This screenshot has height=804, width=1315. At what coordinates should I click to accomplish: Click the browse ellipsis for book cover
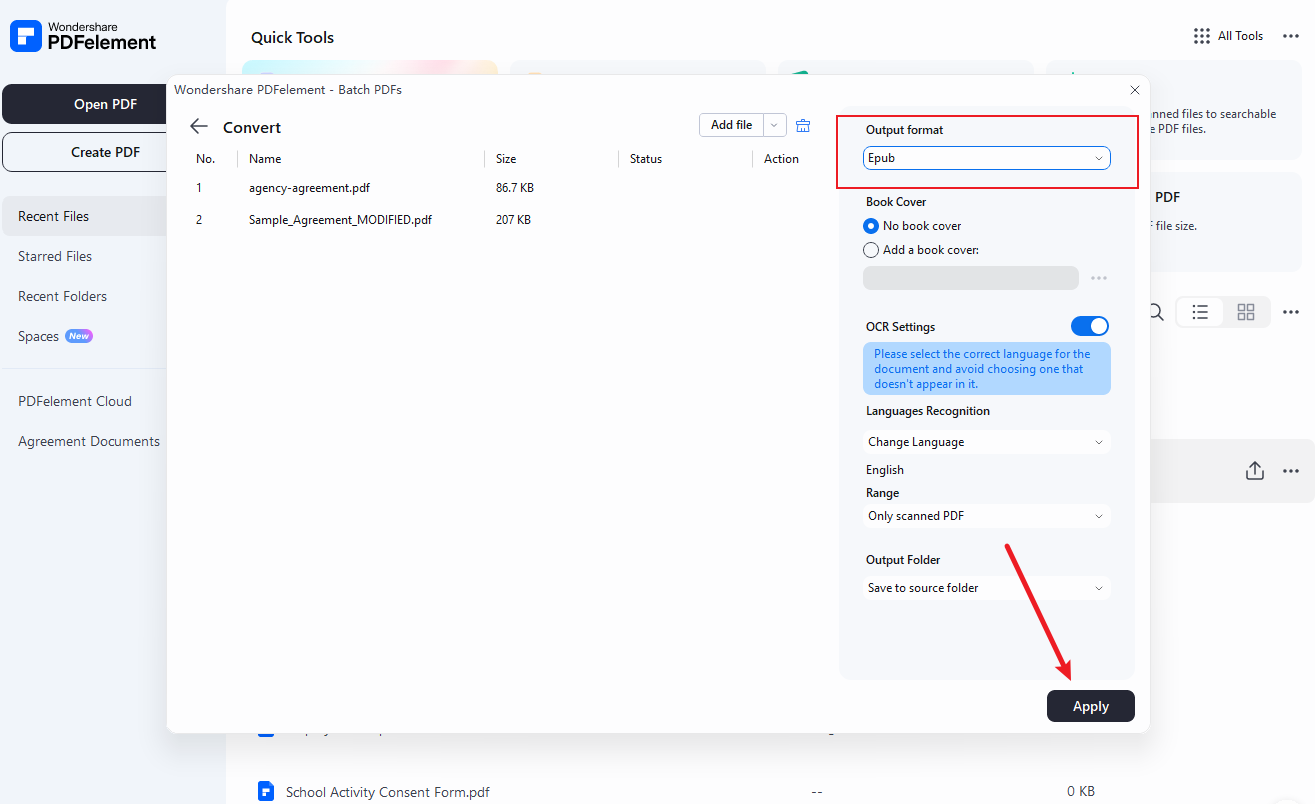click(1099, 278)
